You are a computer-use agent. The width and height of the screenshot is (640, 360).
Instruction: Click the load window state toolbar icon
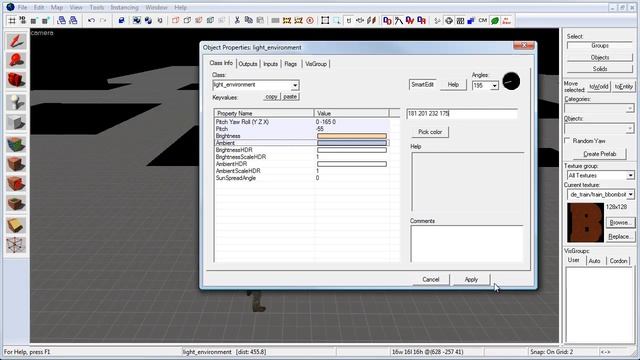61,20
